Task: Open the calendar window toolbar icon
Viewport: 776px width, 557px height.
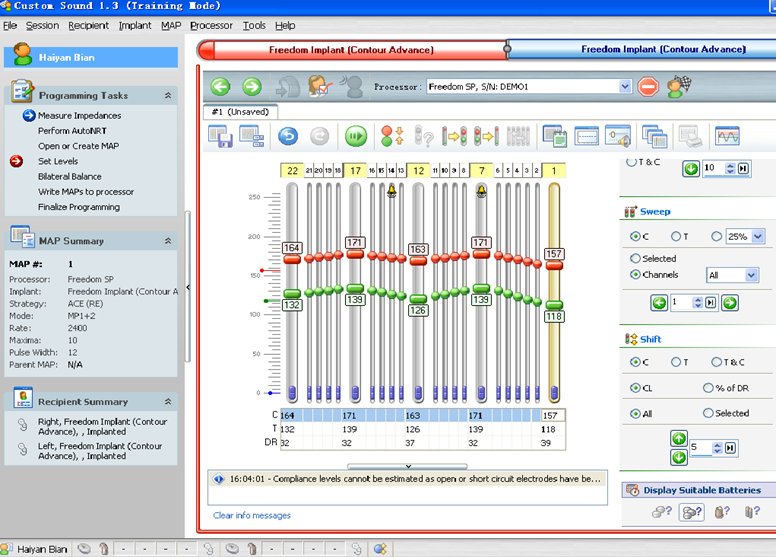Action: pos(554,136)
